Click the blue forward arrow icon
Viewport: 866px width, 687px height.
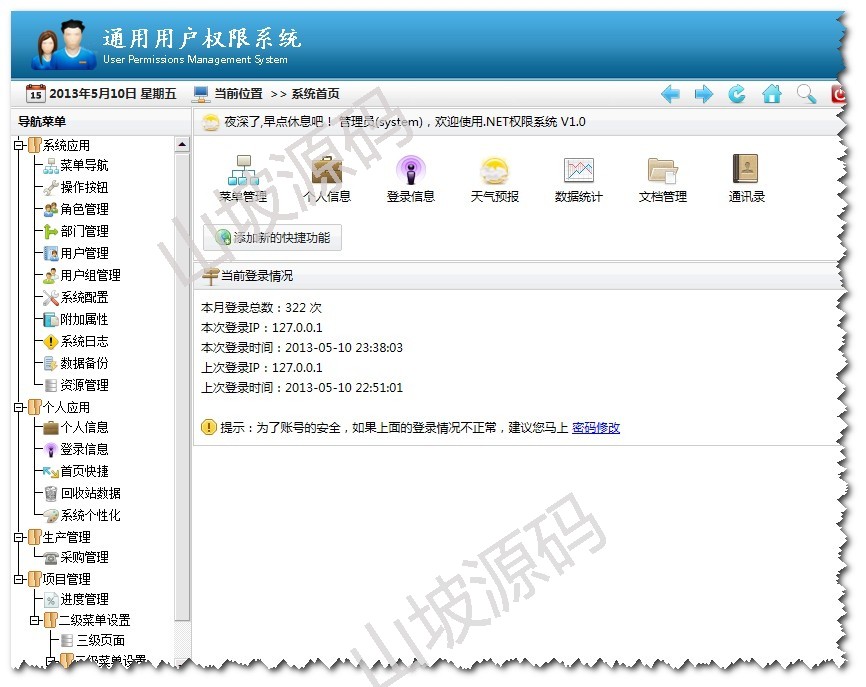coord(704,94)
